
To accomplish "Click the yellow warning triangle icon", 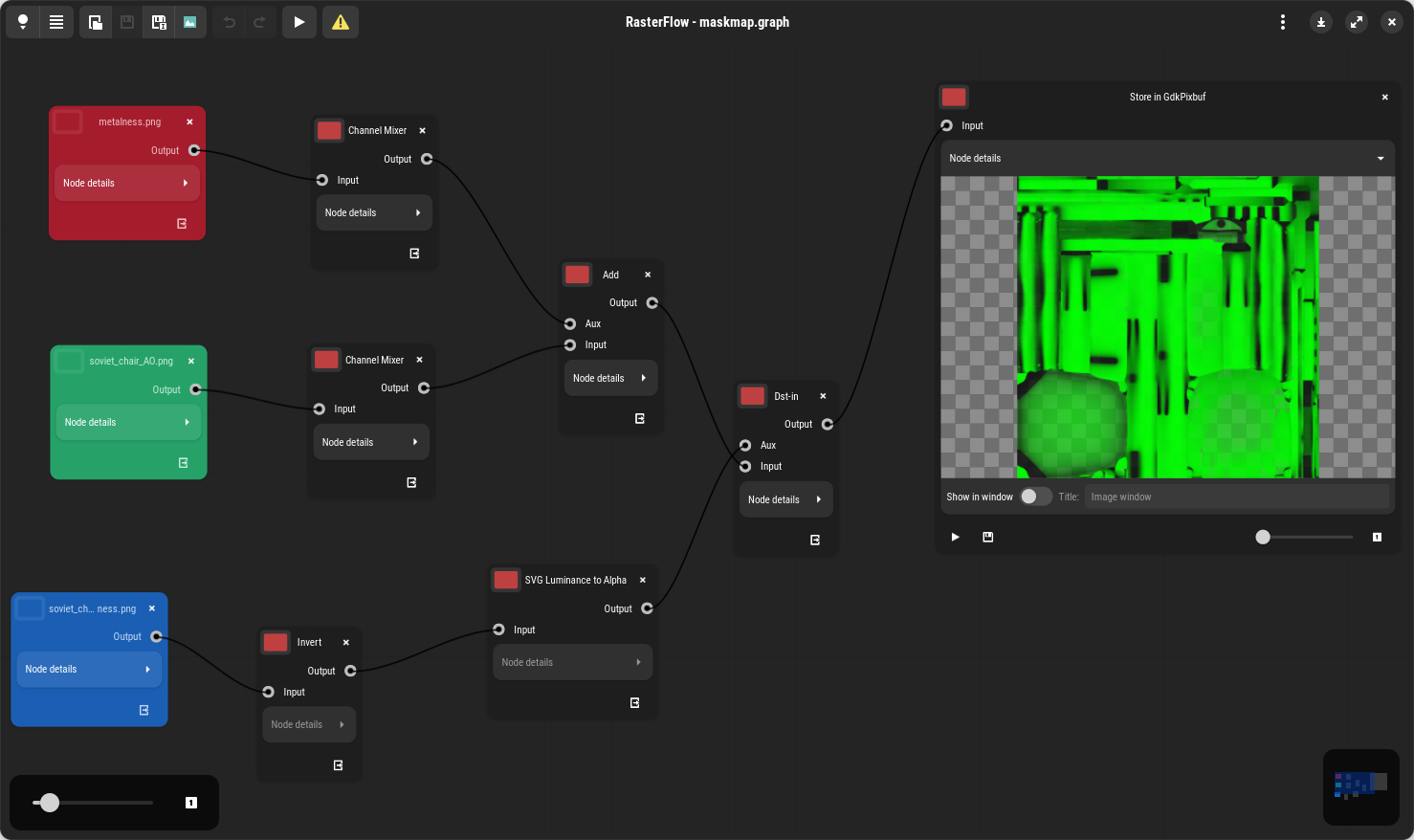I will coord(341,22).
